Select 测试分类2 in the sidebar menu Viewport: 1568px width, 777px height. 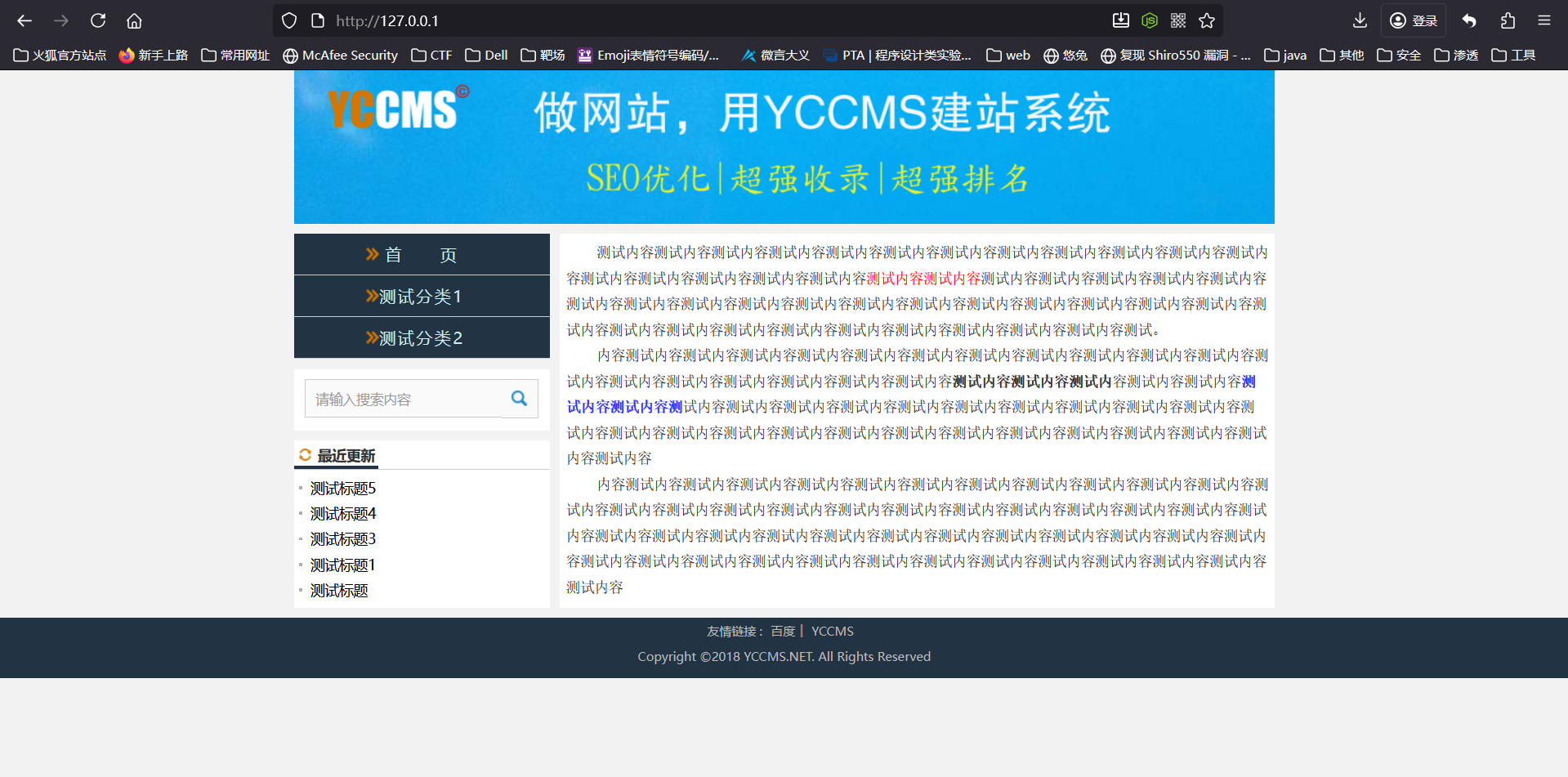[422, 338]
